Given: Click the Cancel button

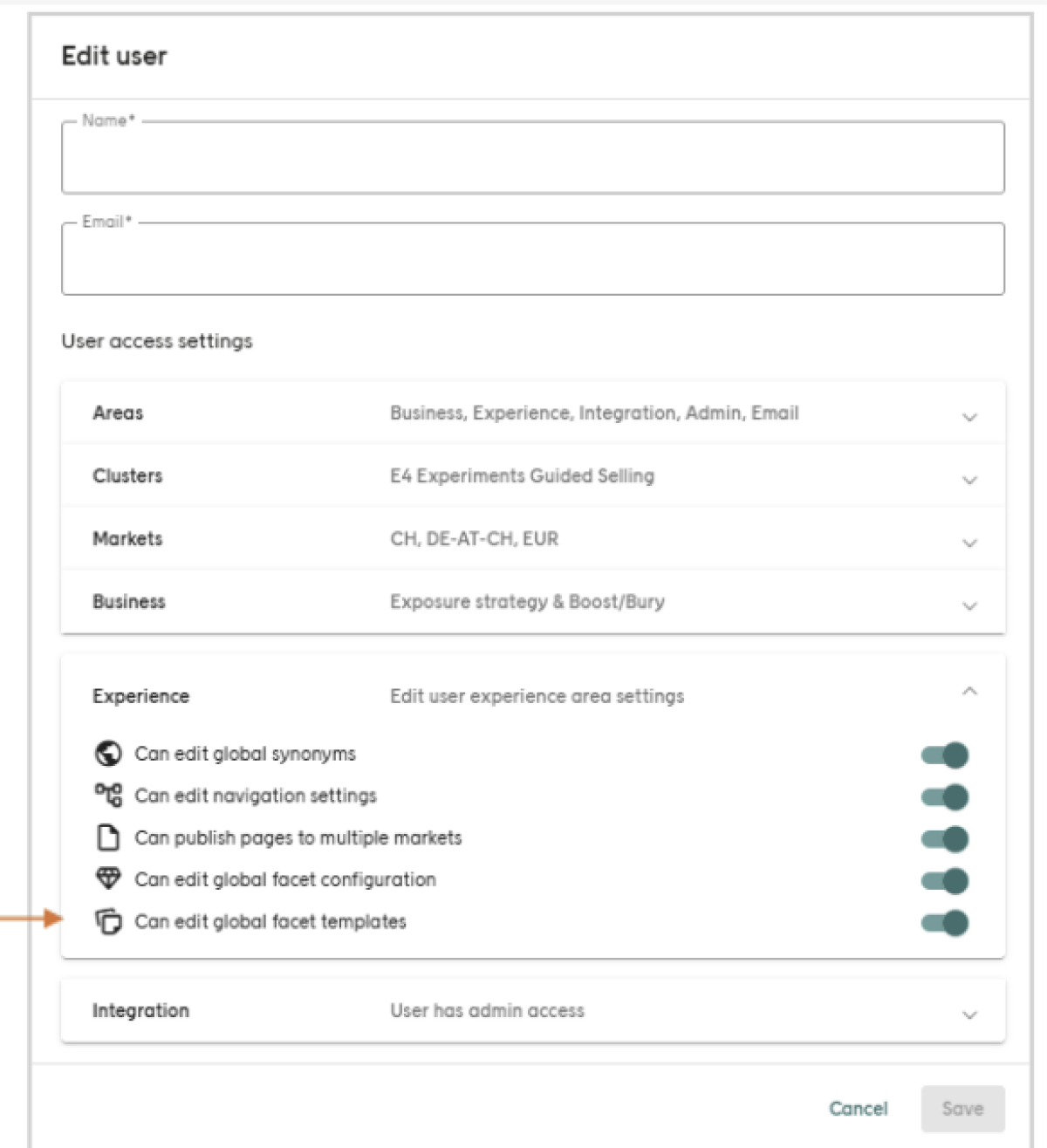Looking at the screenshot, I should pyautogui.click(x=859, y=1109).
